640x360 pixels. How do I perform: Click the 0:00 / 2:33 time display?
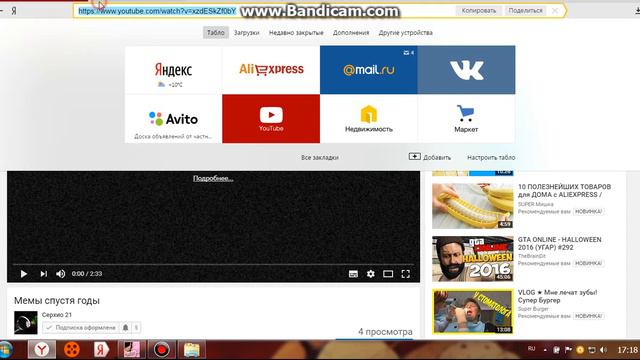[87, 274]
